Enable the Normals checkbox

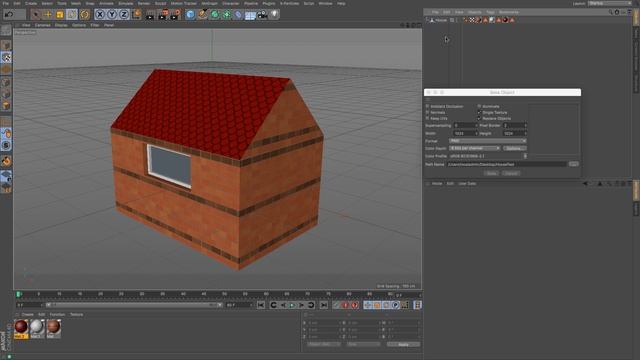click(x=427, y=112)
